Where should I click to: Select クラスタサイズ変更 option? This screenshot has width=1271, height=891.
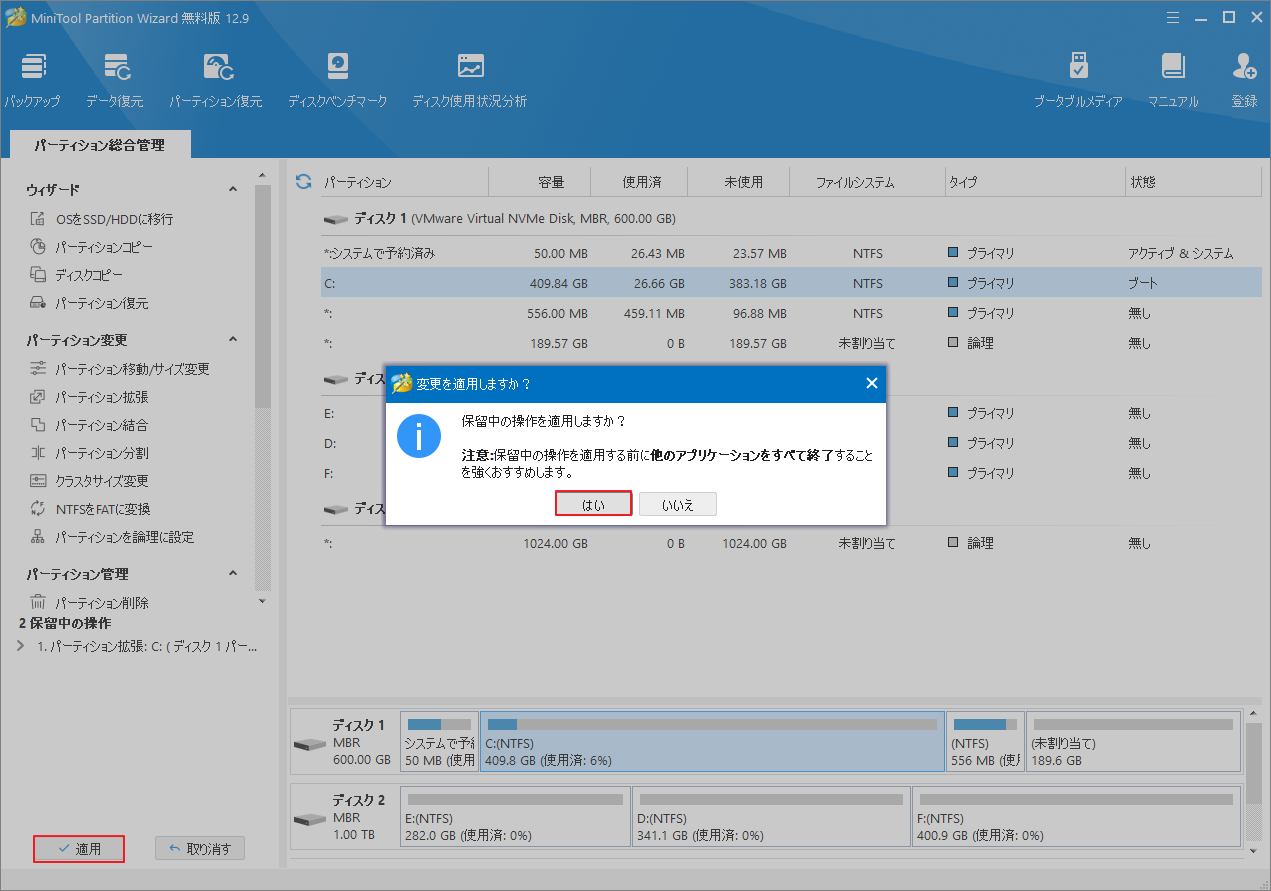click(x=89, y=481)
